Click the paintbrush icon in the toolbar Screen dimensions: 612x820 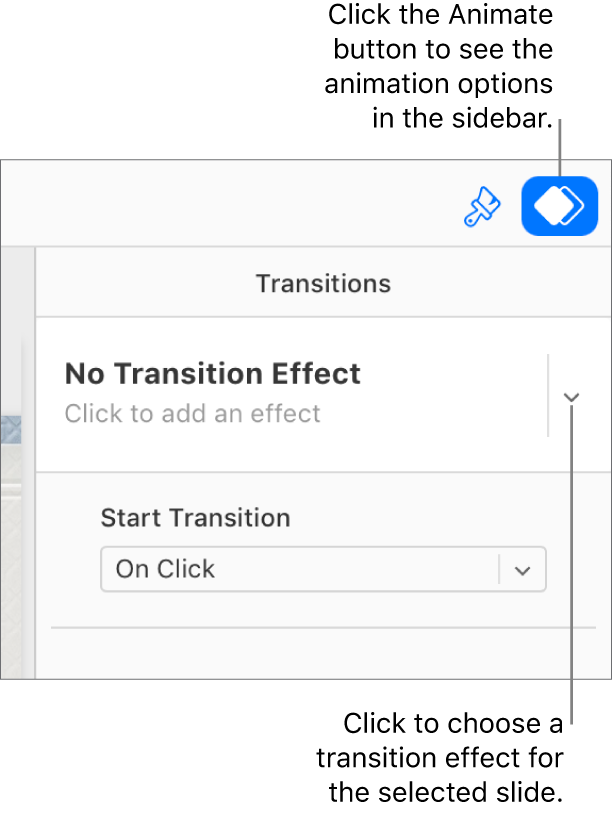pos(481,205)
